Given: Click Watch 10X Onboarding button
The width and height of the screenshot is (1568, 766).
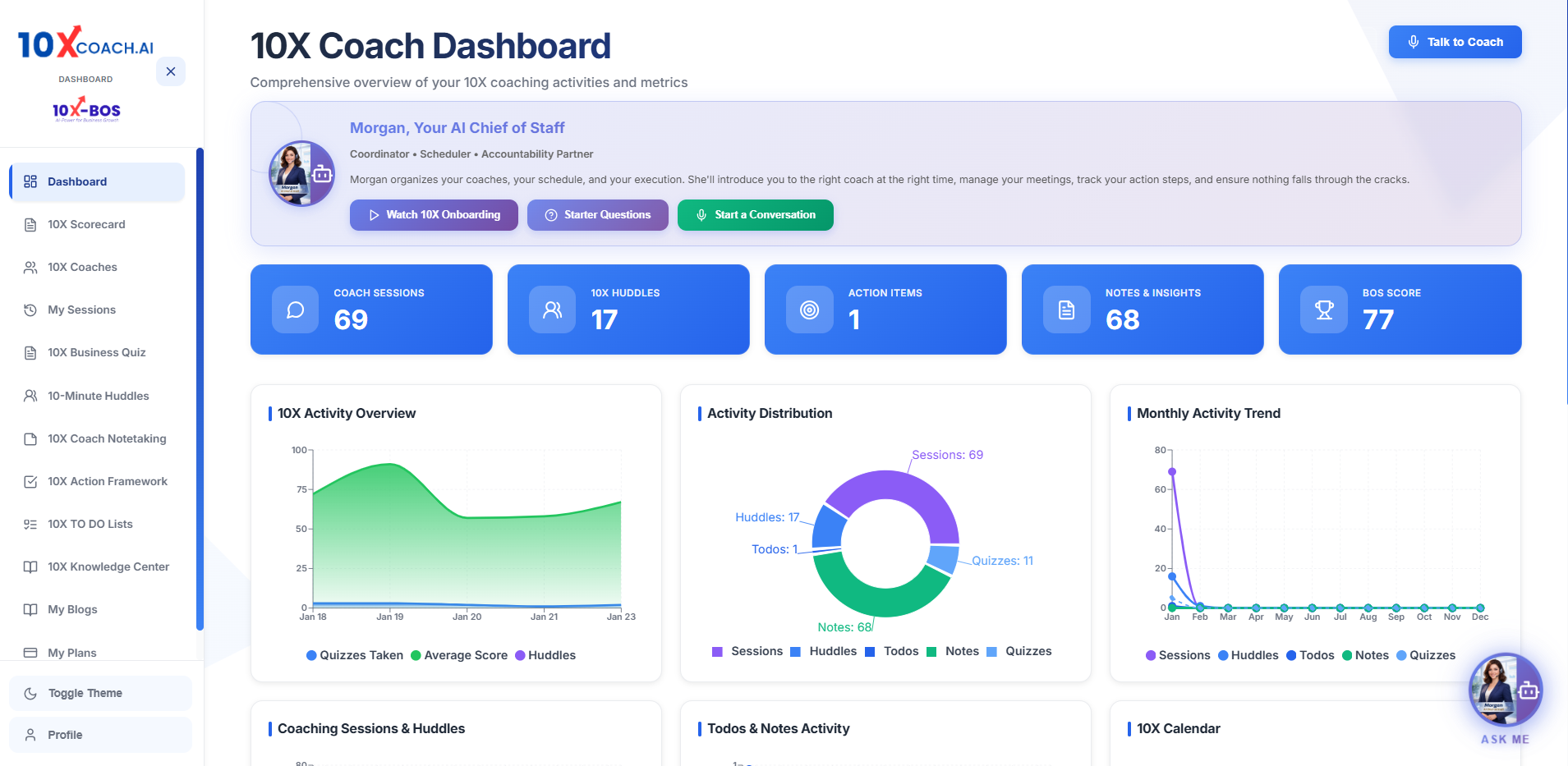Looking at the screenshot, I should click(x=434, y=215).
